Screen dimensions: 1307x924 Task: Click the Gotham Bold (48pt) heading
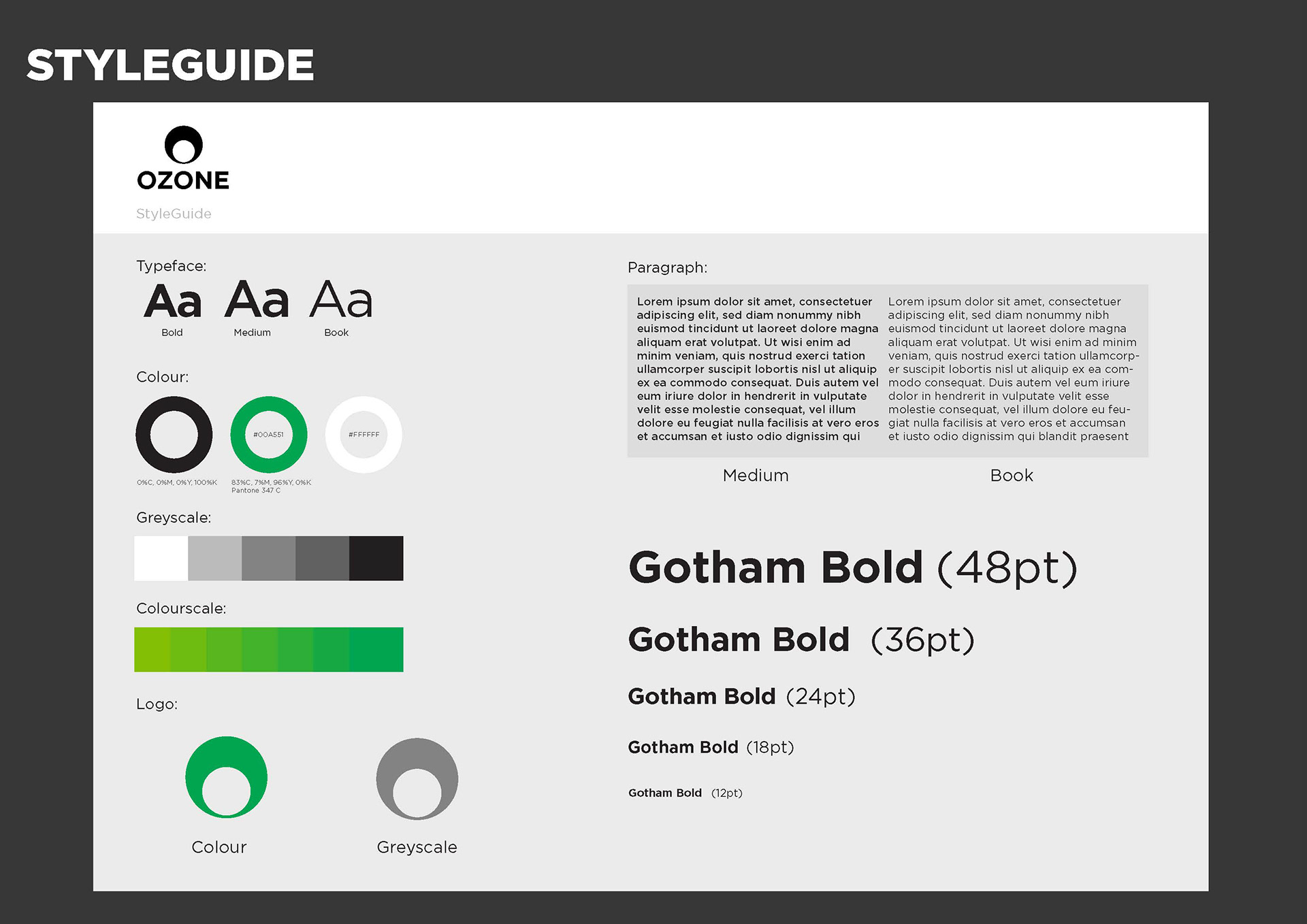pyautogui.click(x=853, y=568)
